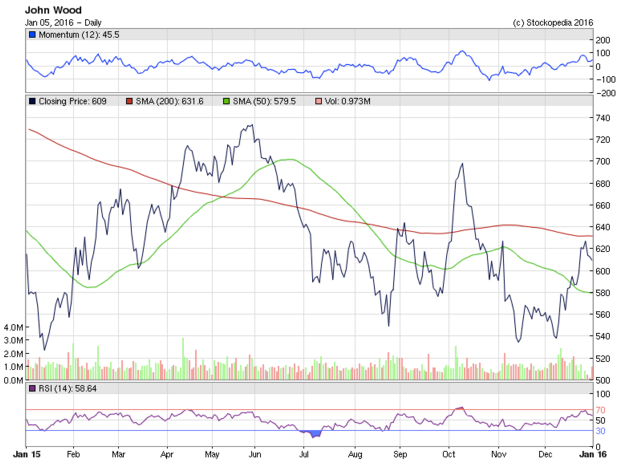This screenshot has width=620, height=469.
Task: Click the 'SMA (200): 631.6' label
Action: [x=170, y=102]
